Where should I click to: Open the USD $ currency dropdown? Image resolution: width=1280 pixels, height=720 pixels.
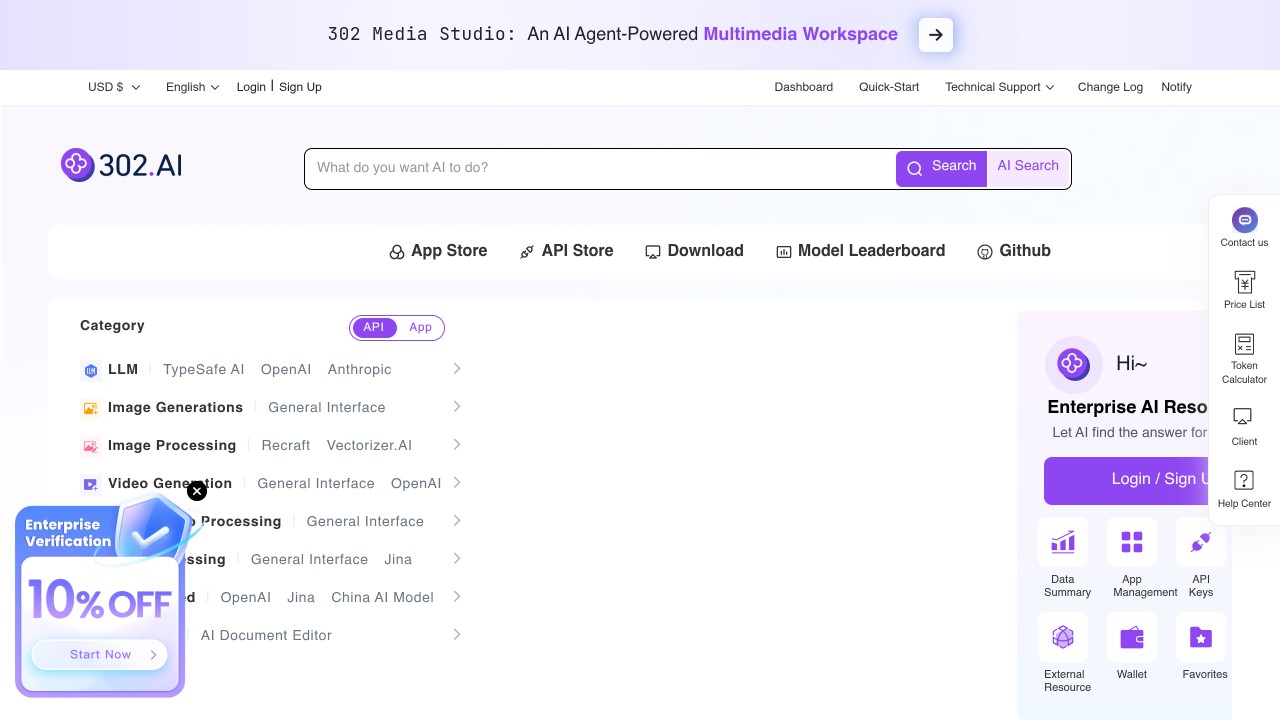coord(114,87)
